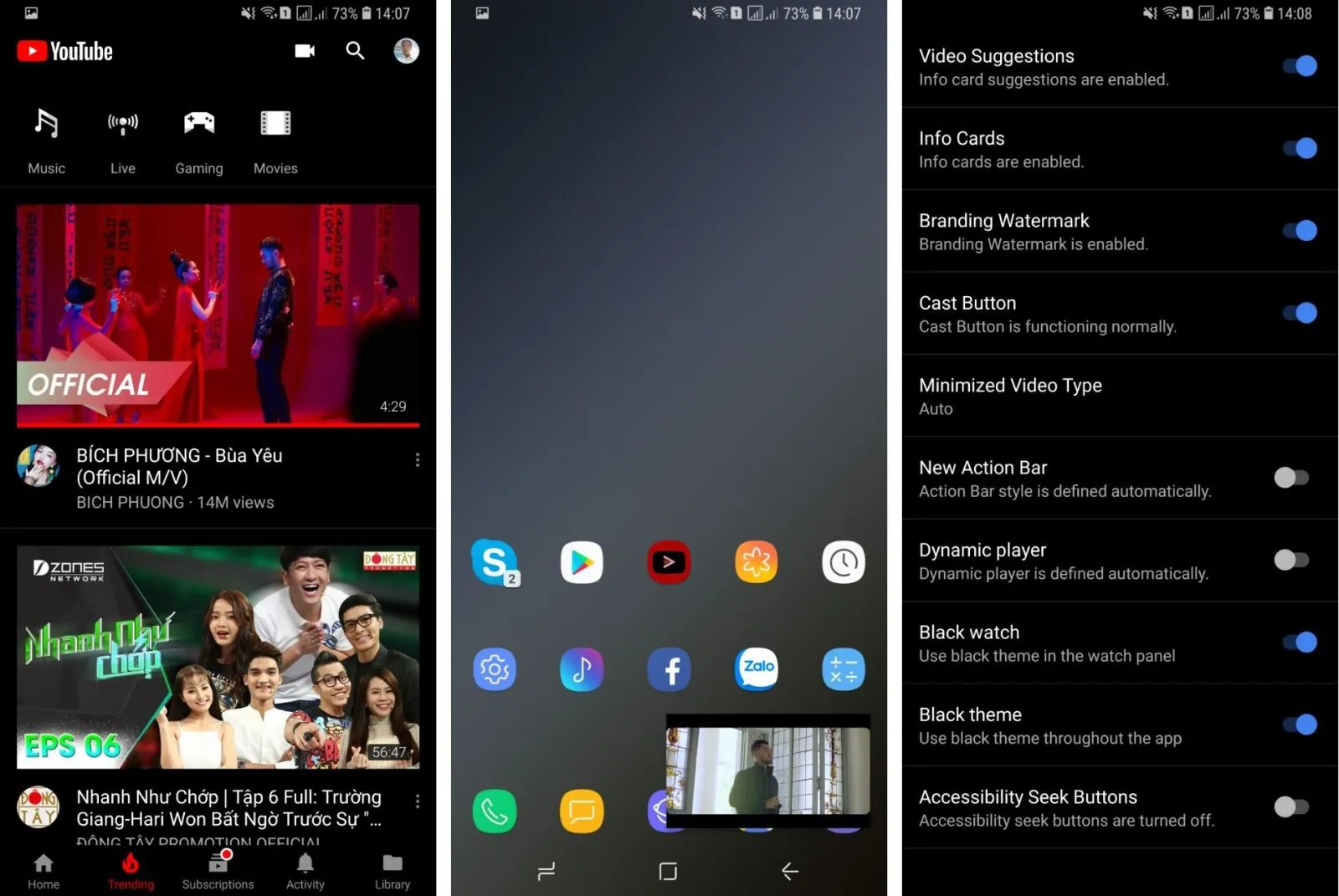
Task: Tap the recent apps navigation button
Action: pos(546,872)
